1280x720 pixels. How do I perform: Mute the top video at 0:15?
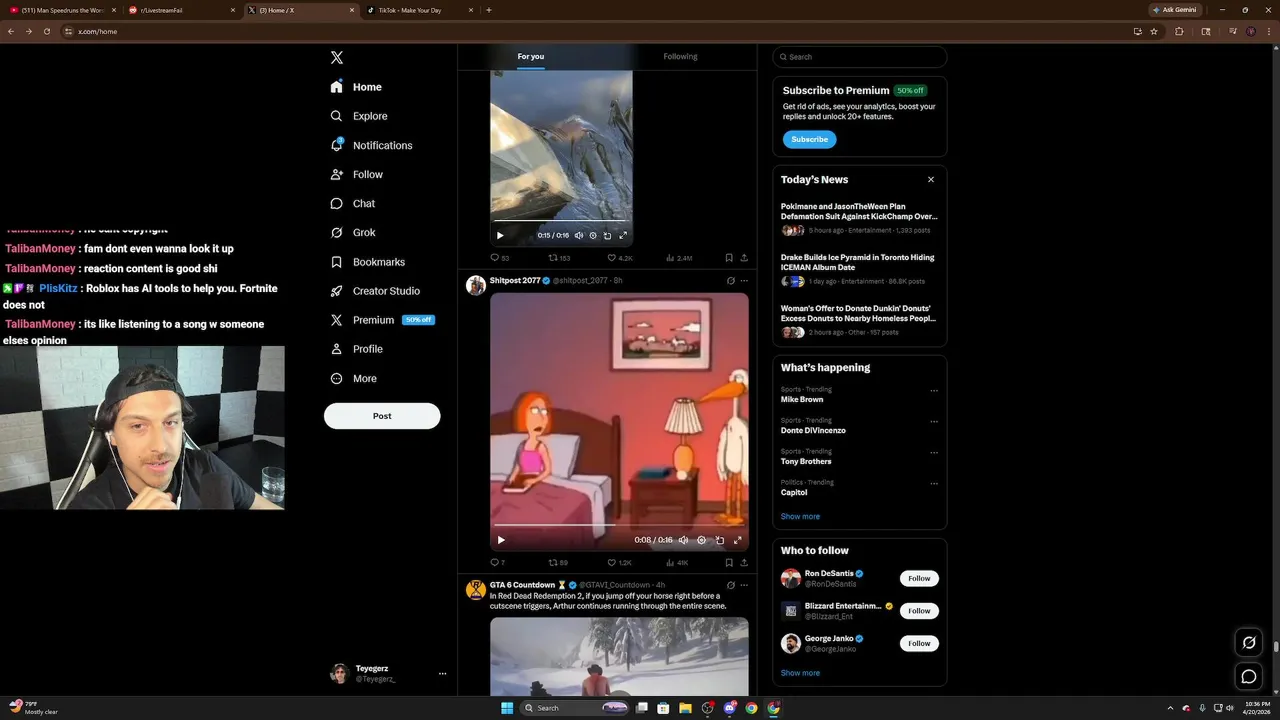pos(579,236)
